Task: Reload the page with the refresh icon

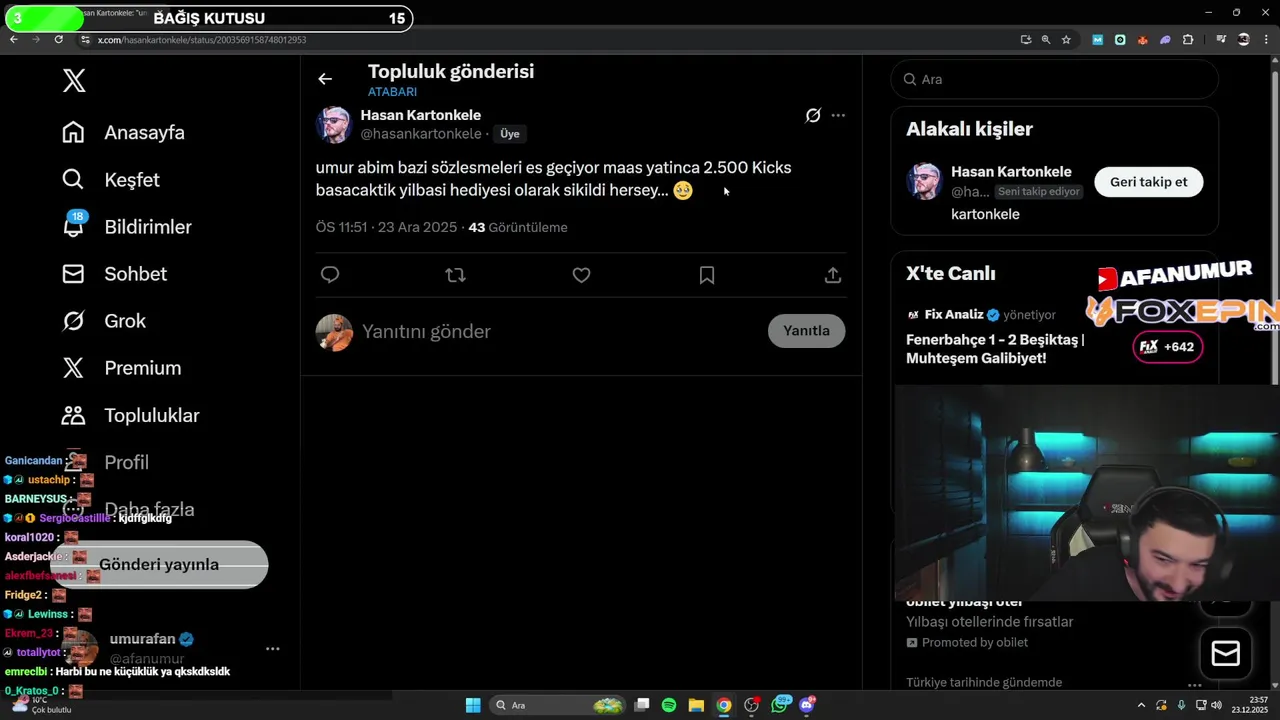Action: point(58,40)
